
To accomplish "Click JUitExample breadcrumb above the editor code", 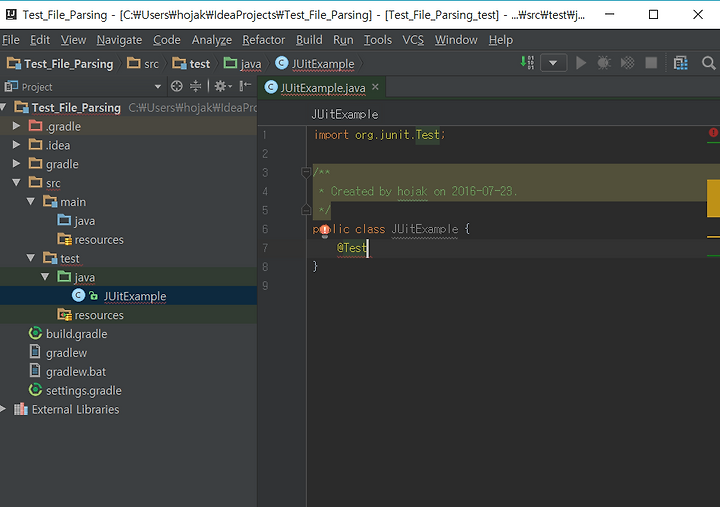I will click(x=344, y=114).
